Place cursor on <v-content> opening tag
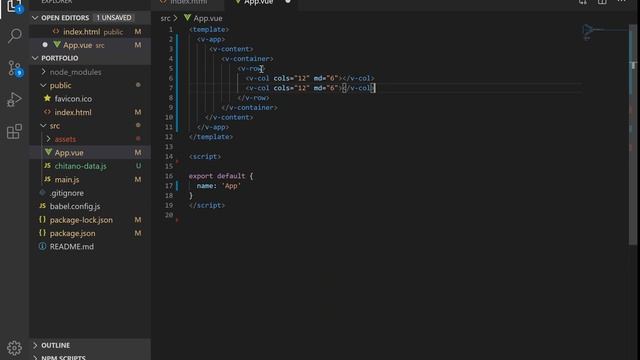640x360 pixels. click(231, 49)
